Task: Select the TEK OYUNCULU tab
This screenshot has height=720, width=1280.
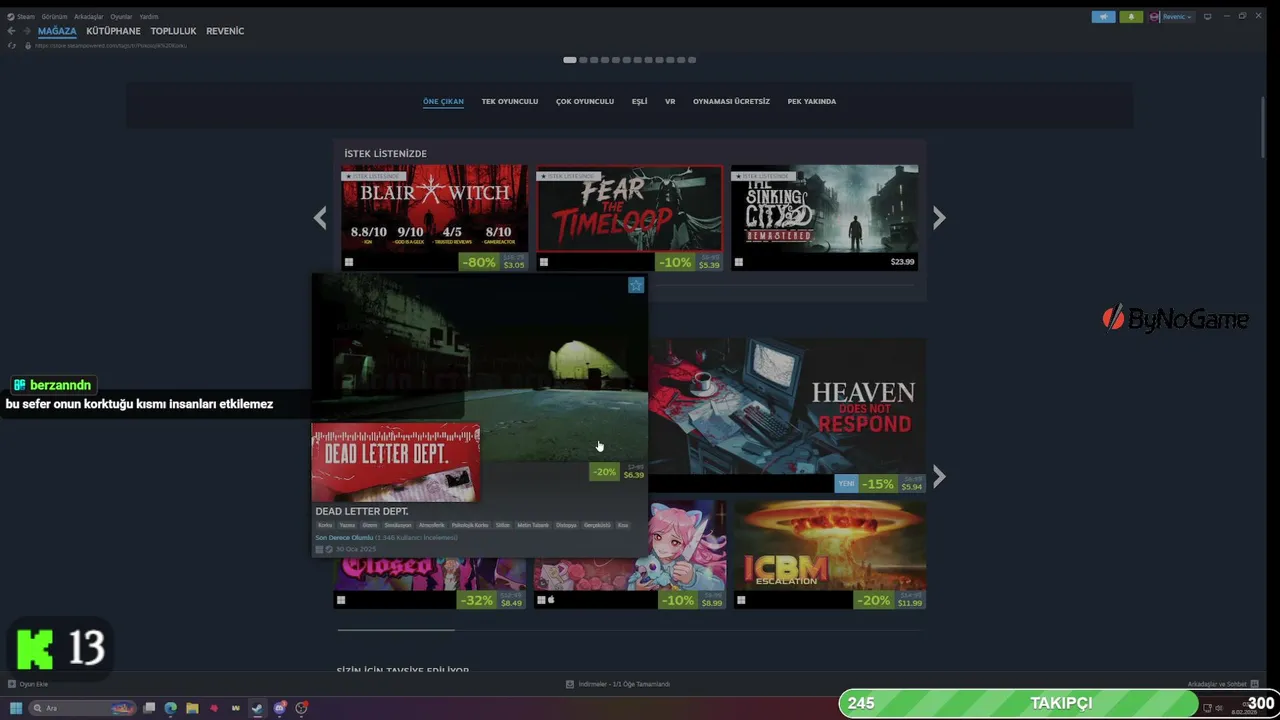Action: point(510,101)
